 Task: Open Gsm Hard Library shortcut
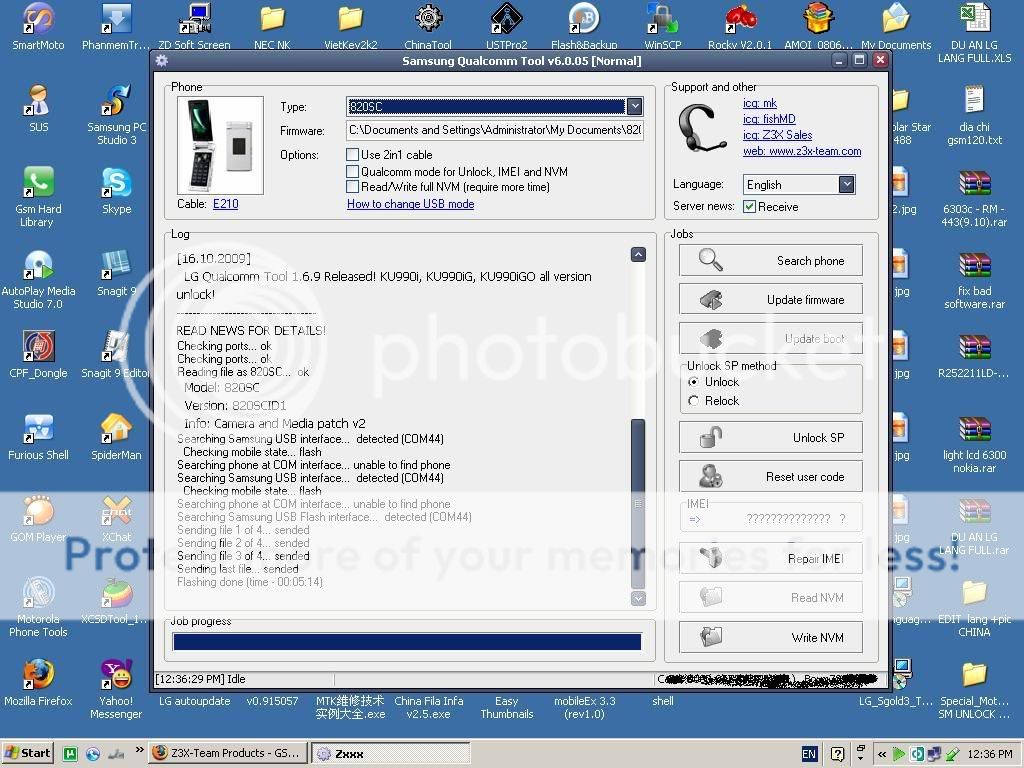[x=38, y=196]
